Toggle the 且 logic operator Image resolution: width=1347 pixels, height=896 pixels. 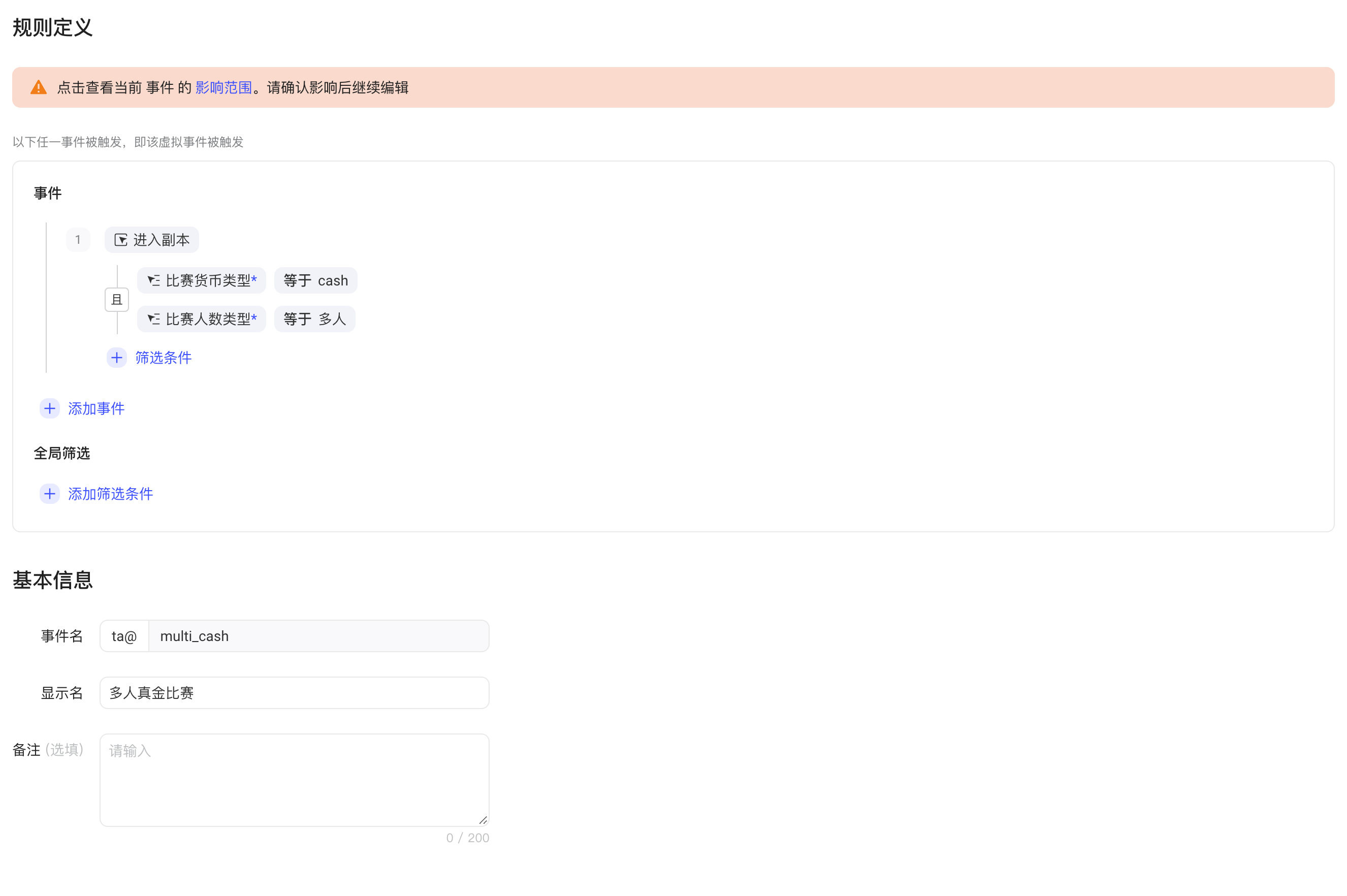coord(116,300)
